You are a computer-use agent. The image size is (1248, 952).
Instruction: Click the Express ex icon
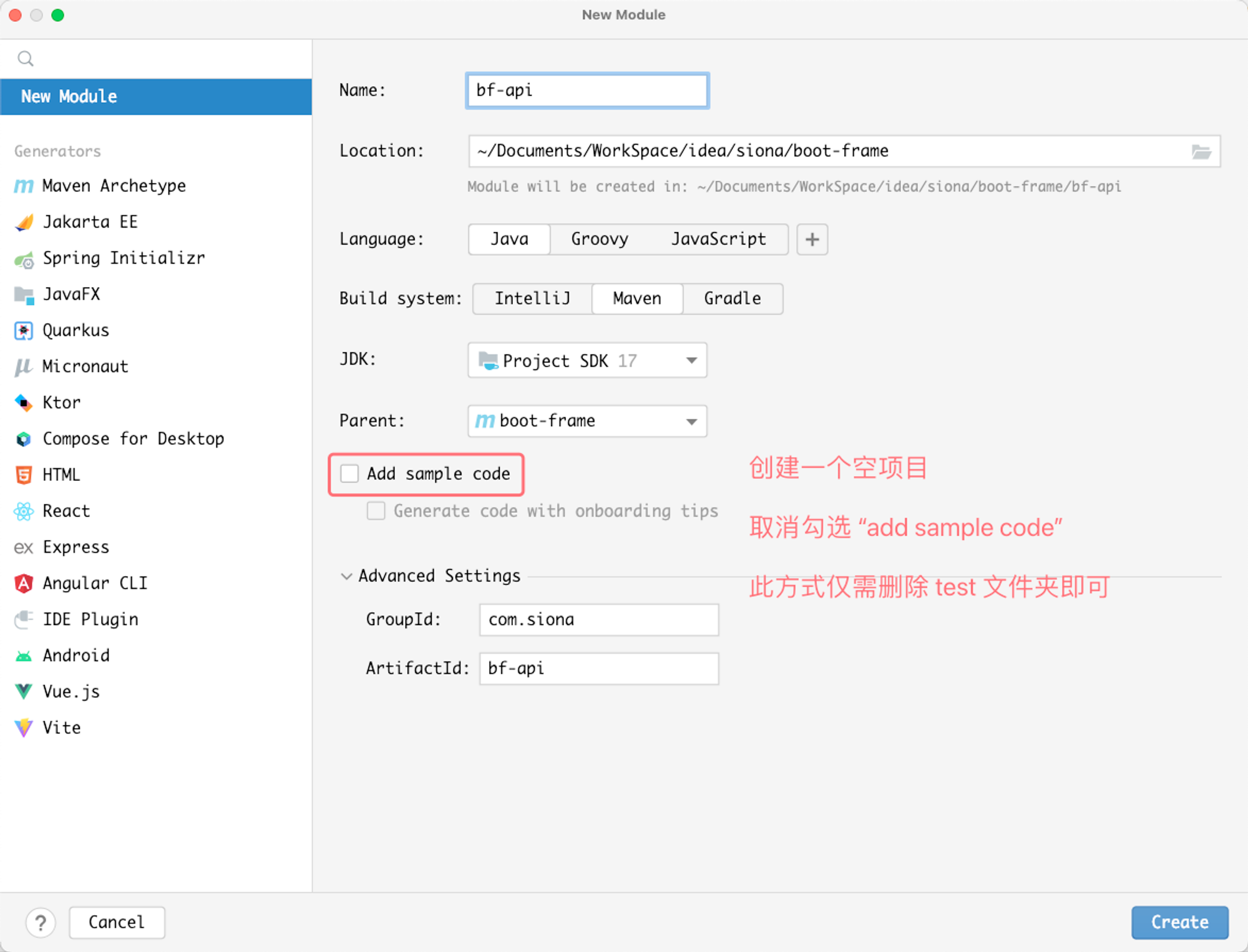pos(24,548)
